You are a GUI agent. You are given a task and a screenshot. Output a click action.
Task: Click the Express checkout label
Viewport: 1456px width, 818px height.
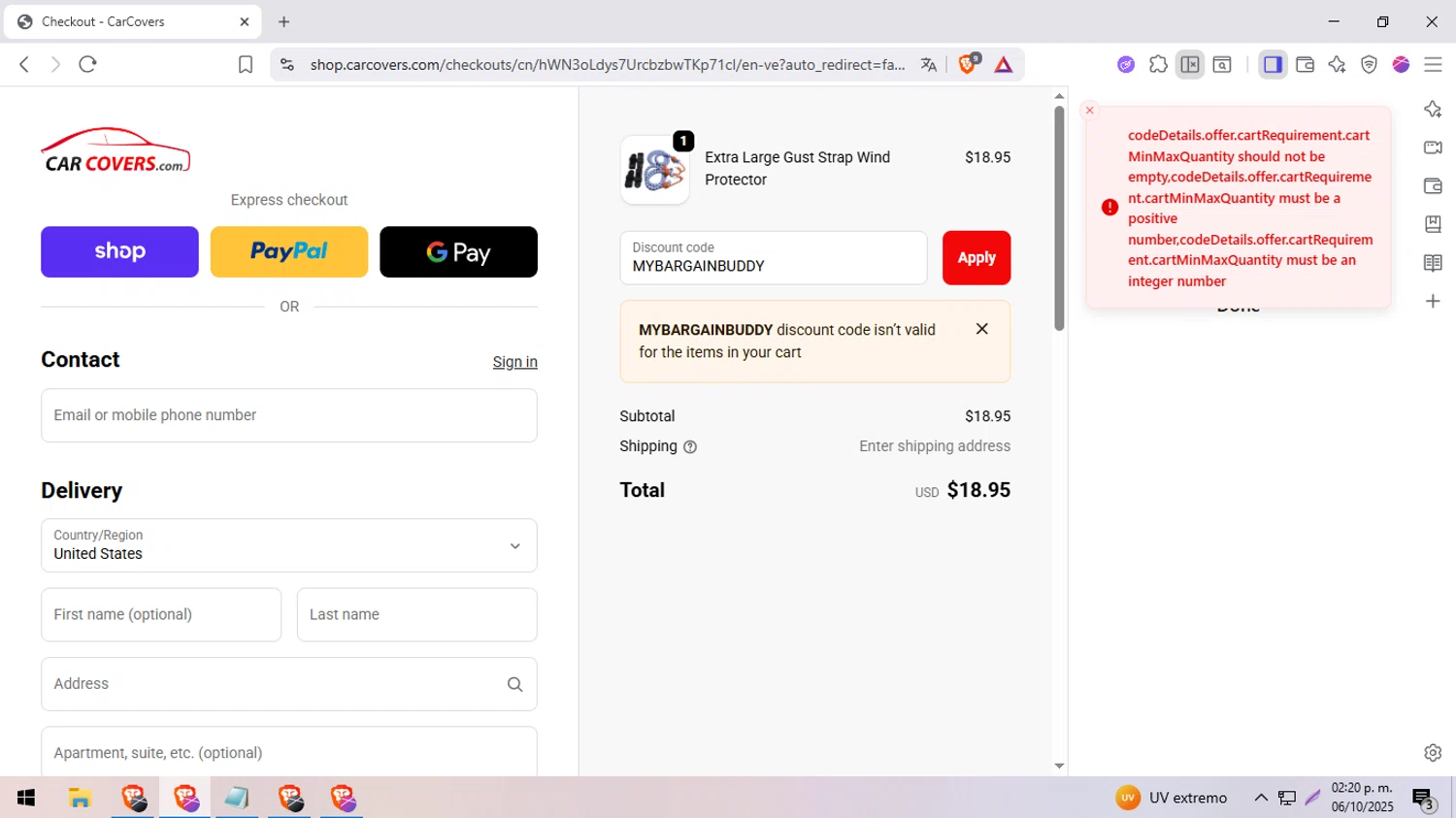pyautogui.click(x=289, y=200)
